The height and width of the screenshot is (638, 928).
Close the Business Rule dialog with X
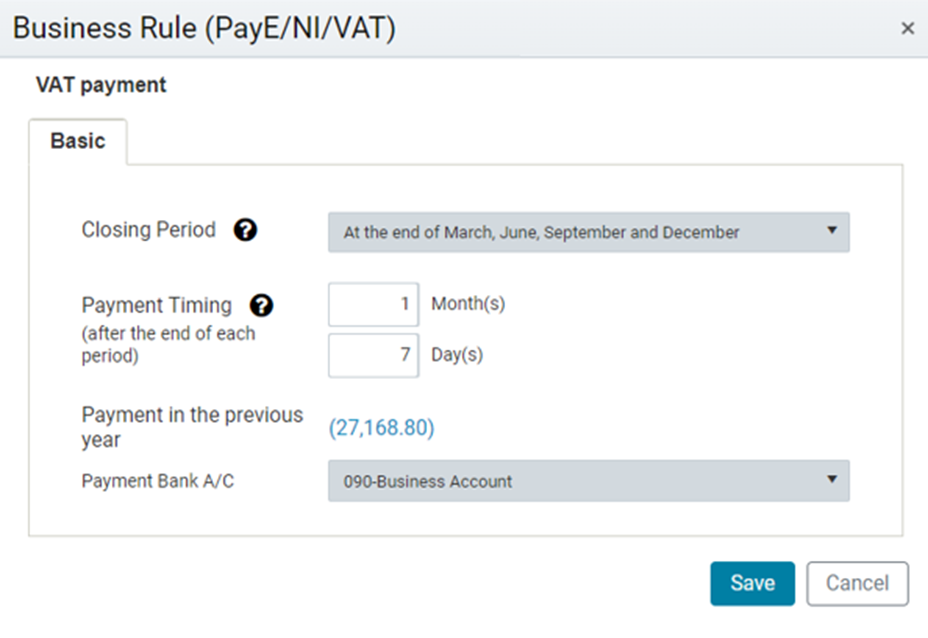(907, 28)
